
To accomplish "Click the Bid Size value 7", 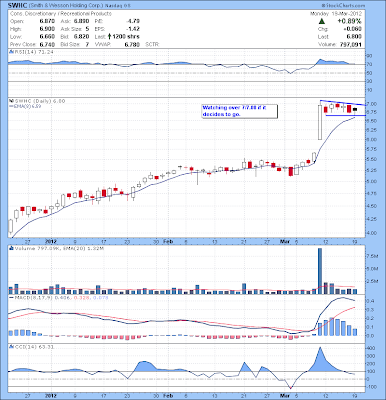I will [x=87, y=44].
